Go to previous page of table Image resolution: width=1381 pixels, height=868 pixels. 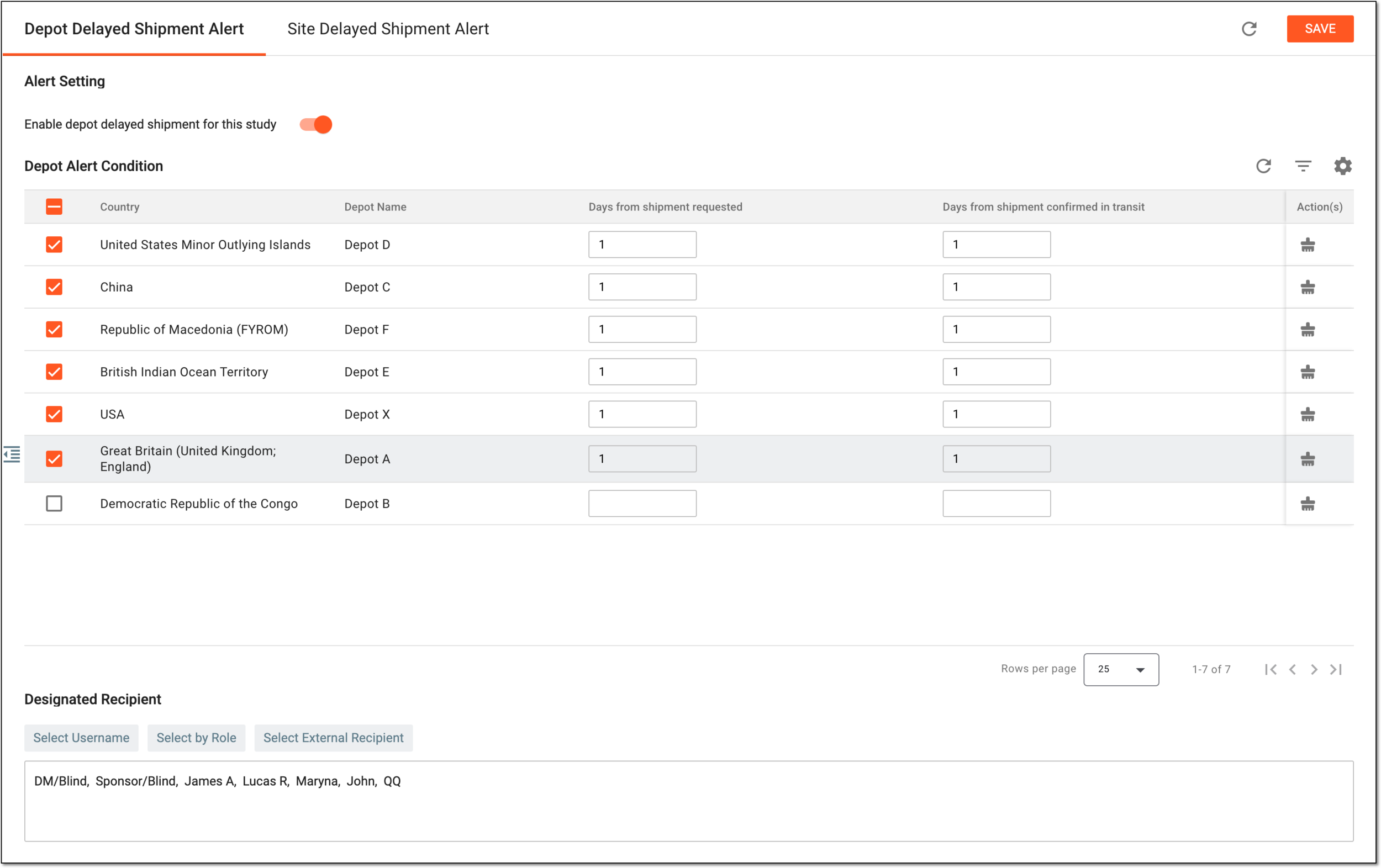click(1292, 669)
